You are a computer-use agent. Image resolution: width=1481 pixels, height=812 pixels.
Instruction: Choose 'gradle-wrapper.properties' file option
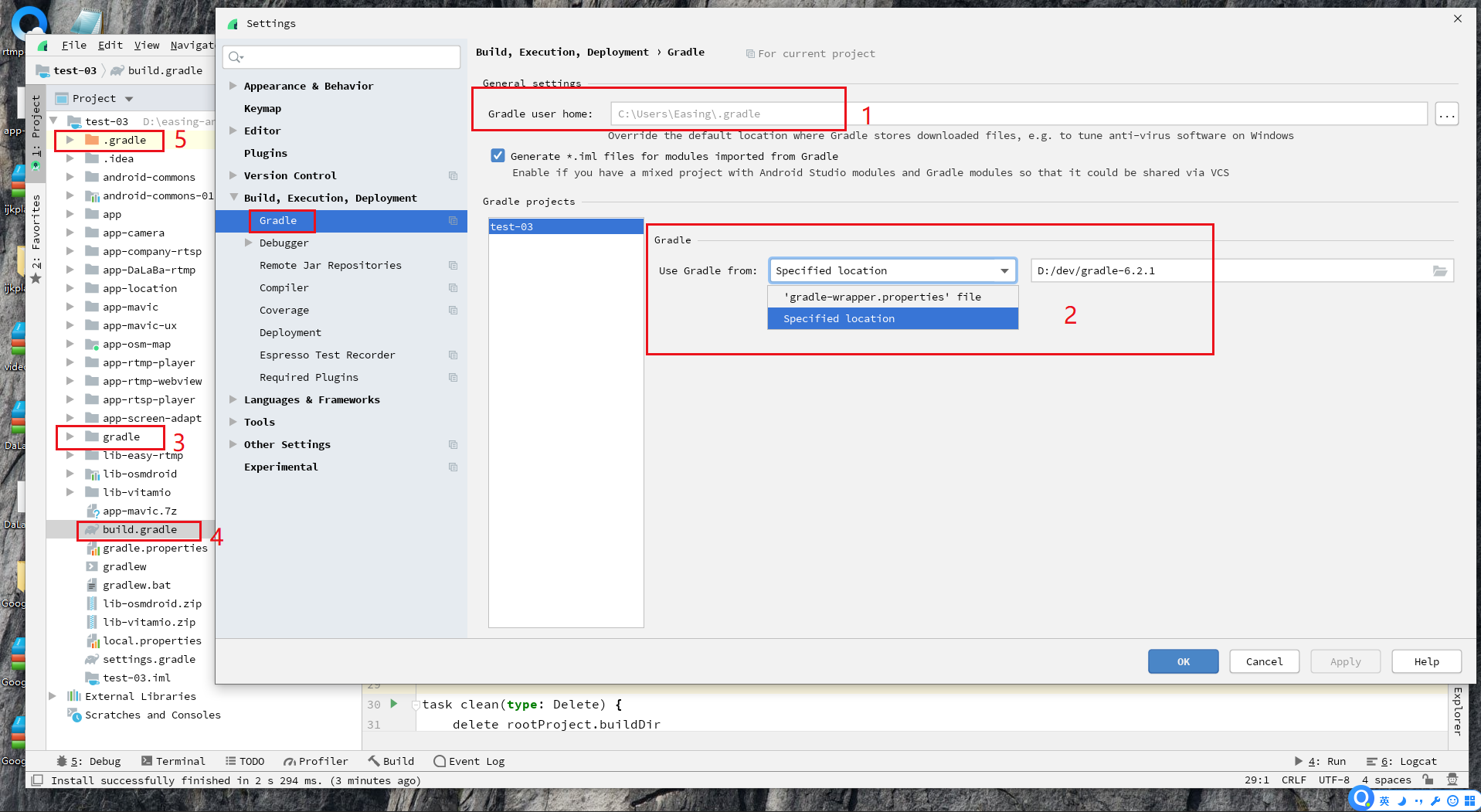click(892, 297)
